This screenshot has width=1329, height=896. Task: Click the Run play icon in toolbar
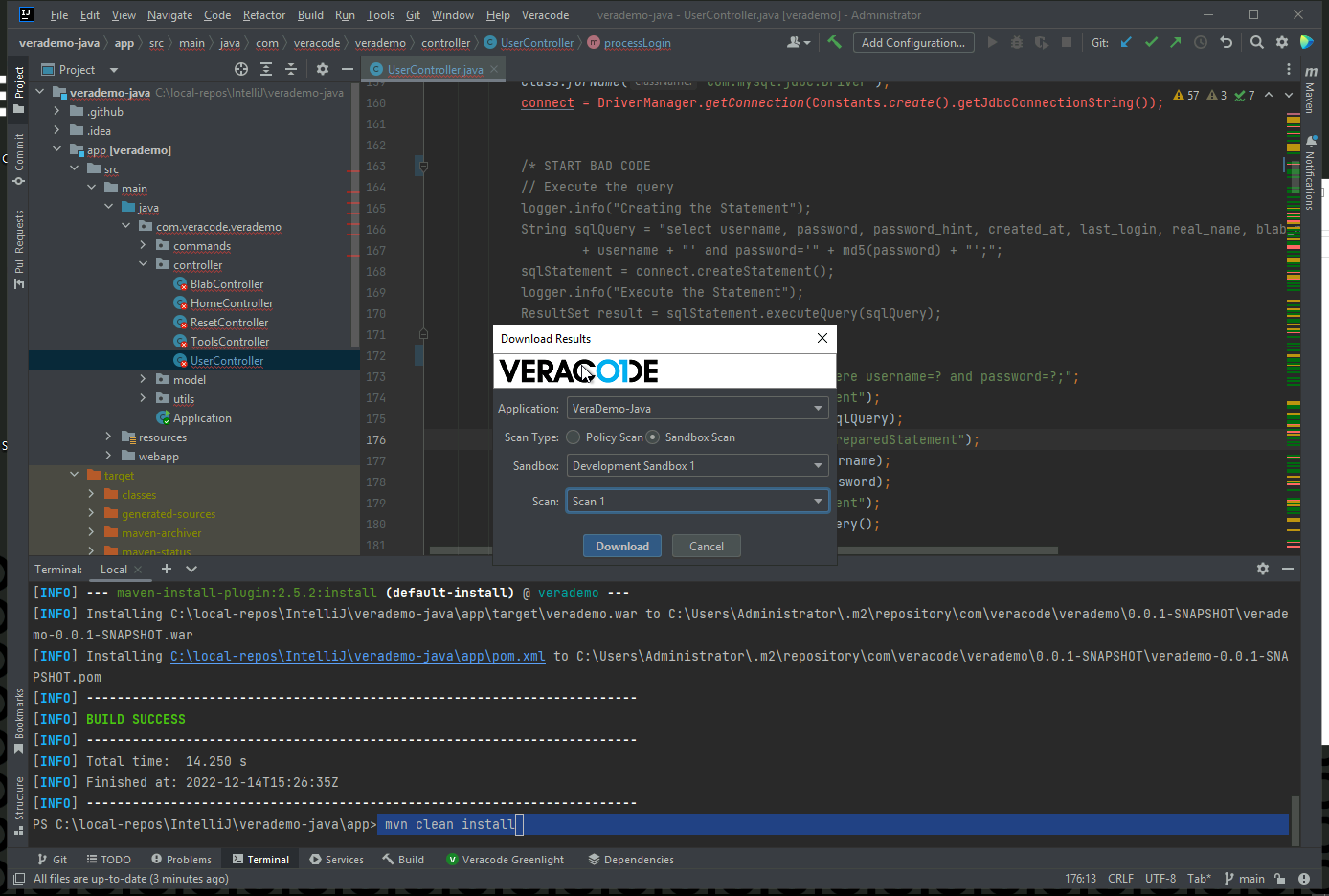click(x=992, y=42)
